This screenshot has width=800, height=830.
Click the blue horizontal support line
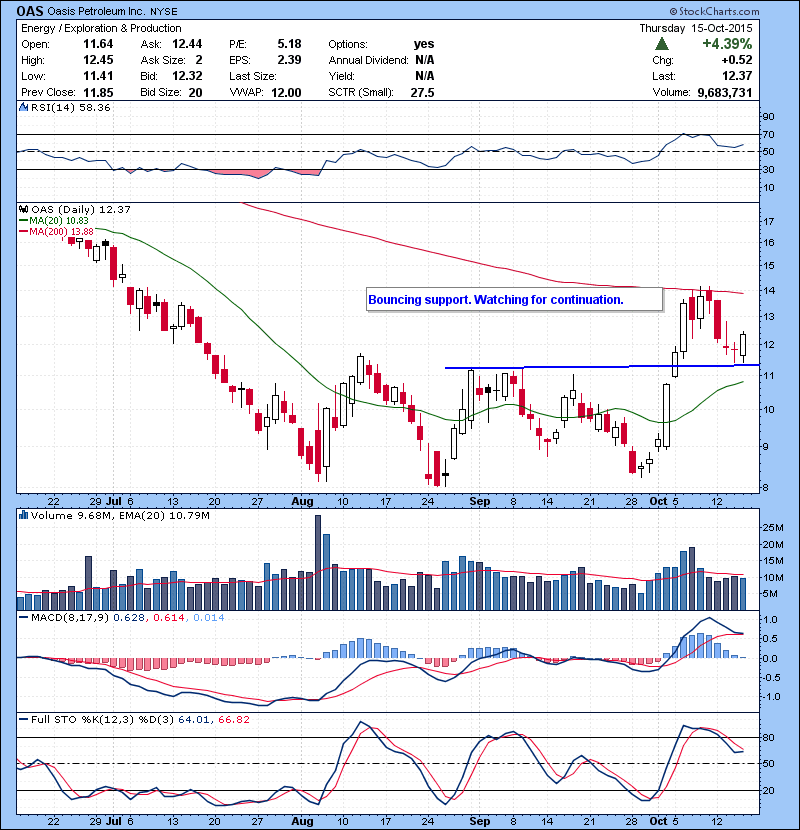coord(602,366)
